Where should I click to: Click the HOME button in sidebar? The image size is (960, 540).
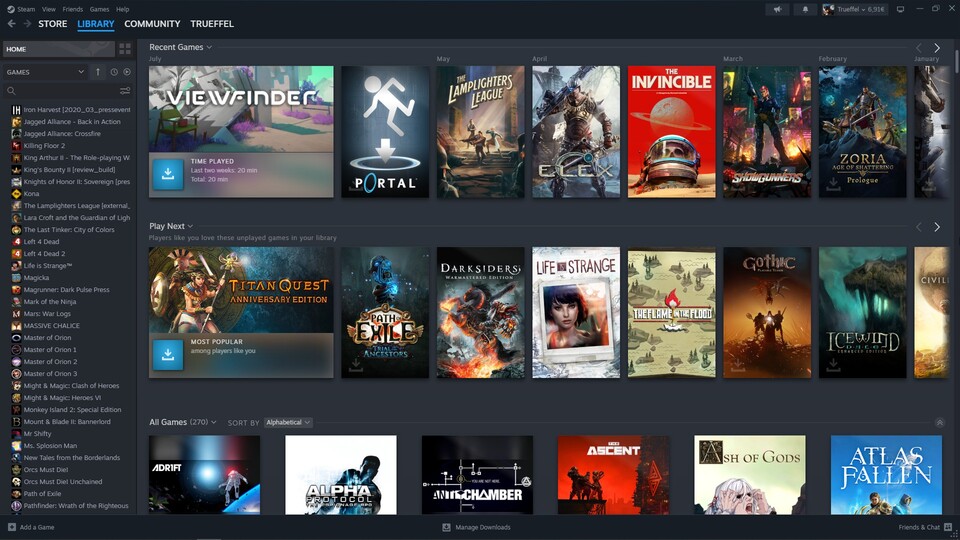[x=59, y=49]
